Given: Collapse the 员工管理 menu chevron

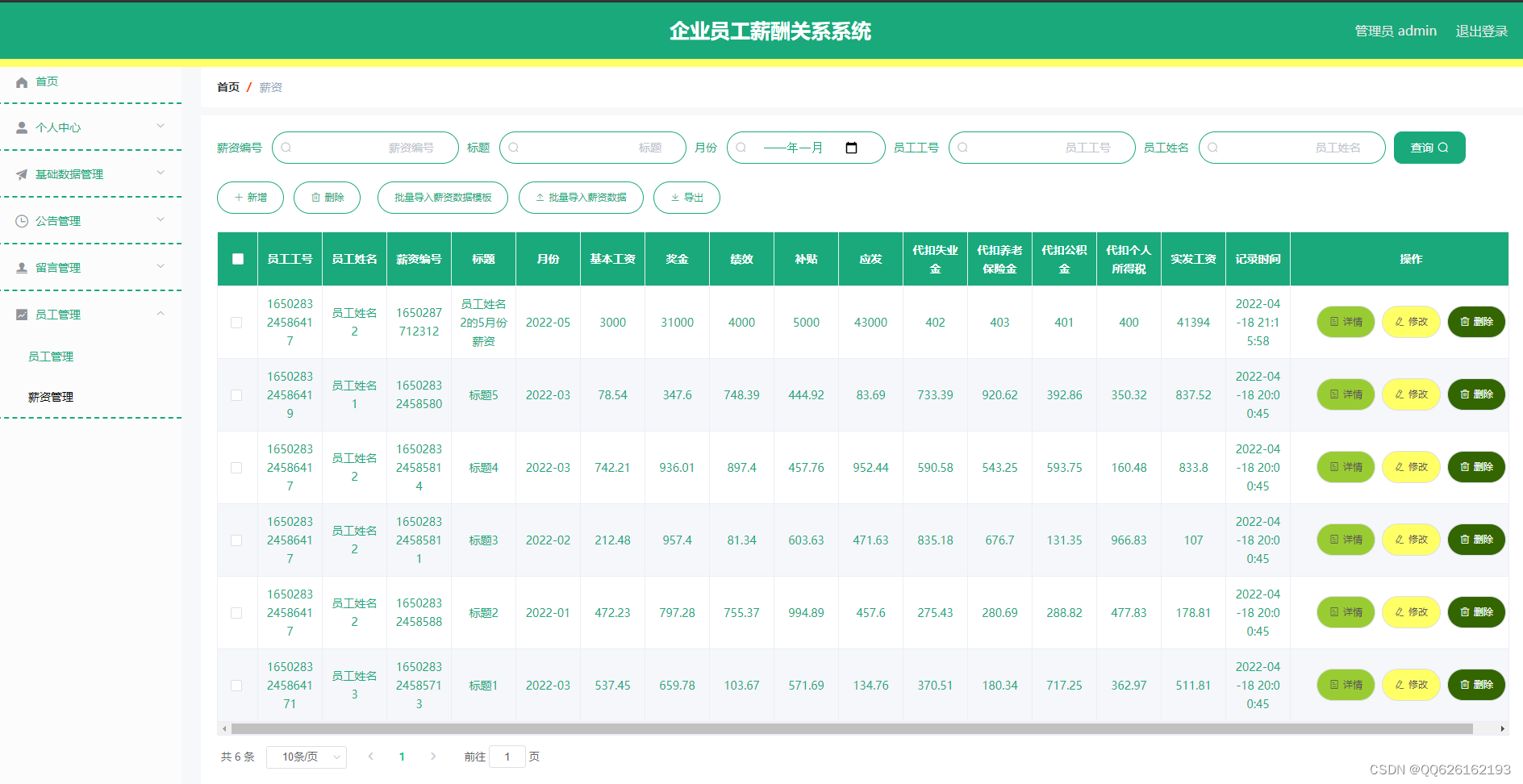Looking at the screenshot, I should (161, 313).
